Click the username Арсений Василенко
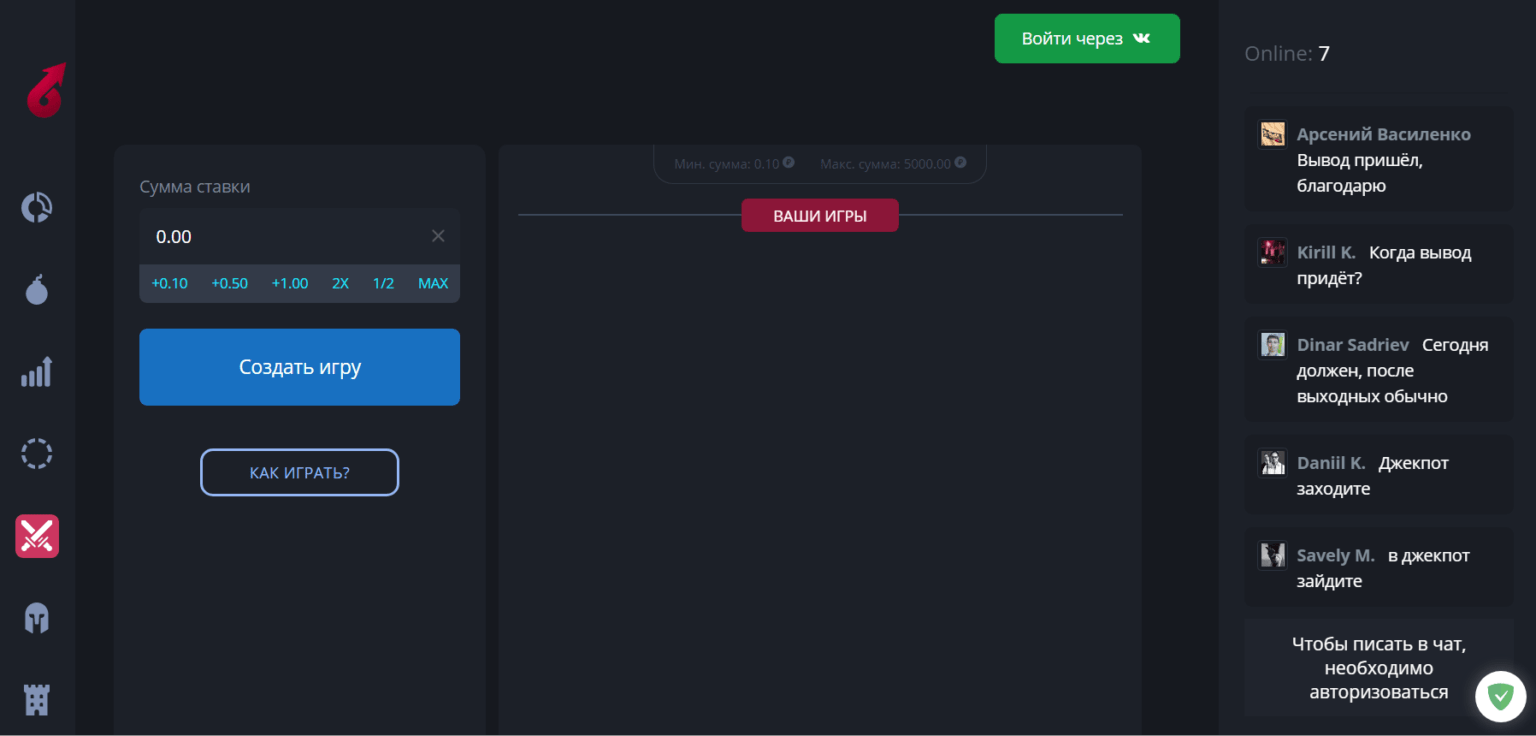1536x736 pixels. pos(1384,134)
